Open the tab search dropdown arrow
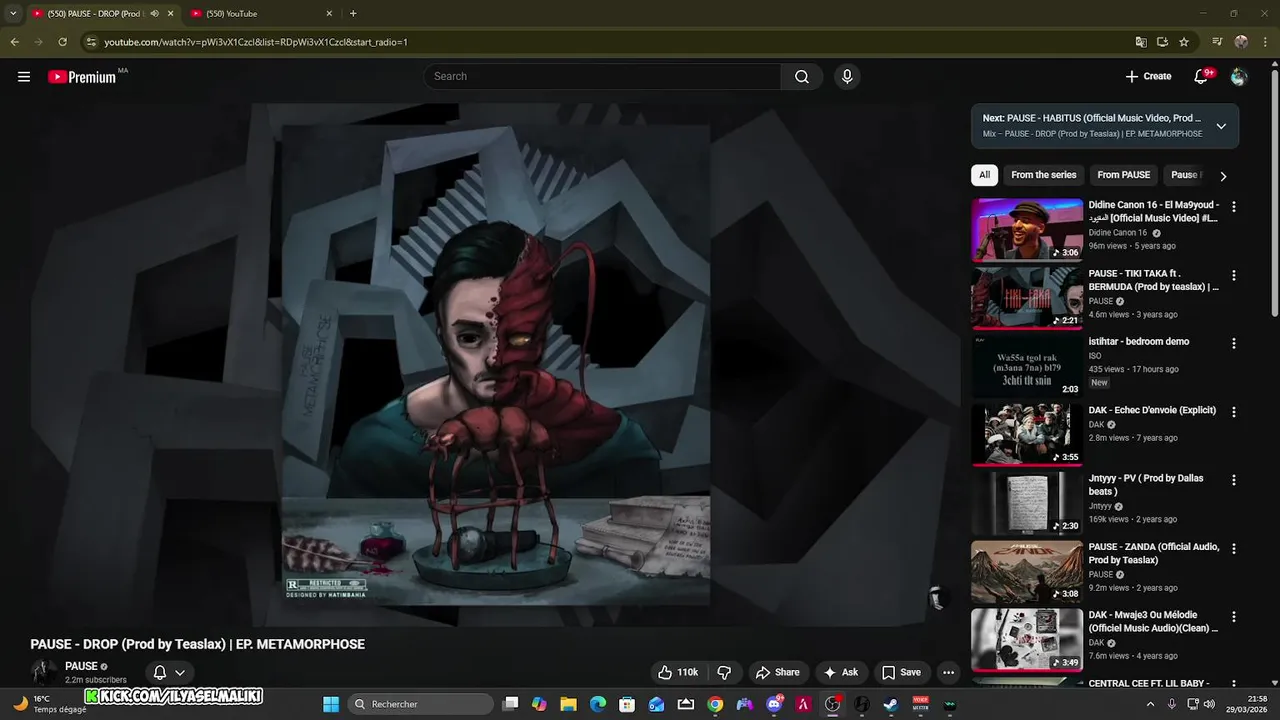 [13, 14]
